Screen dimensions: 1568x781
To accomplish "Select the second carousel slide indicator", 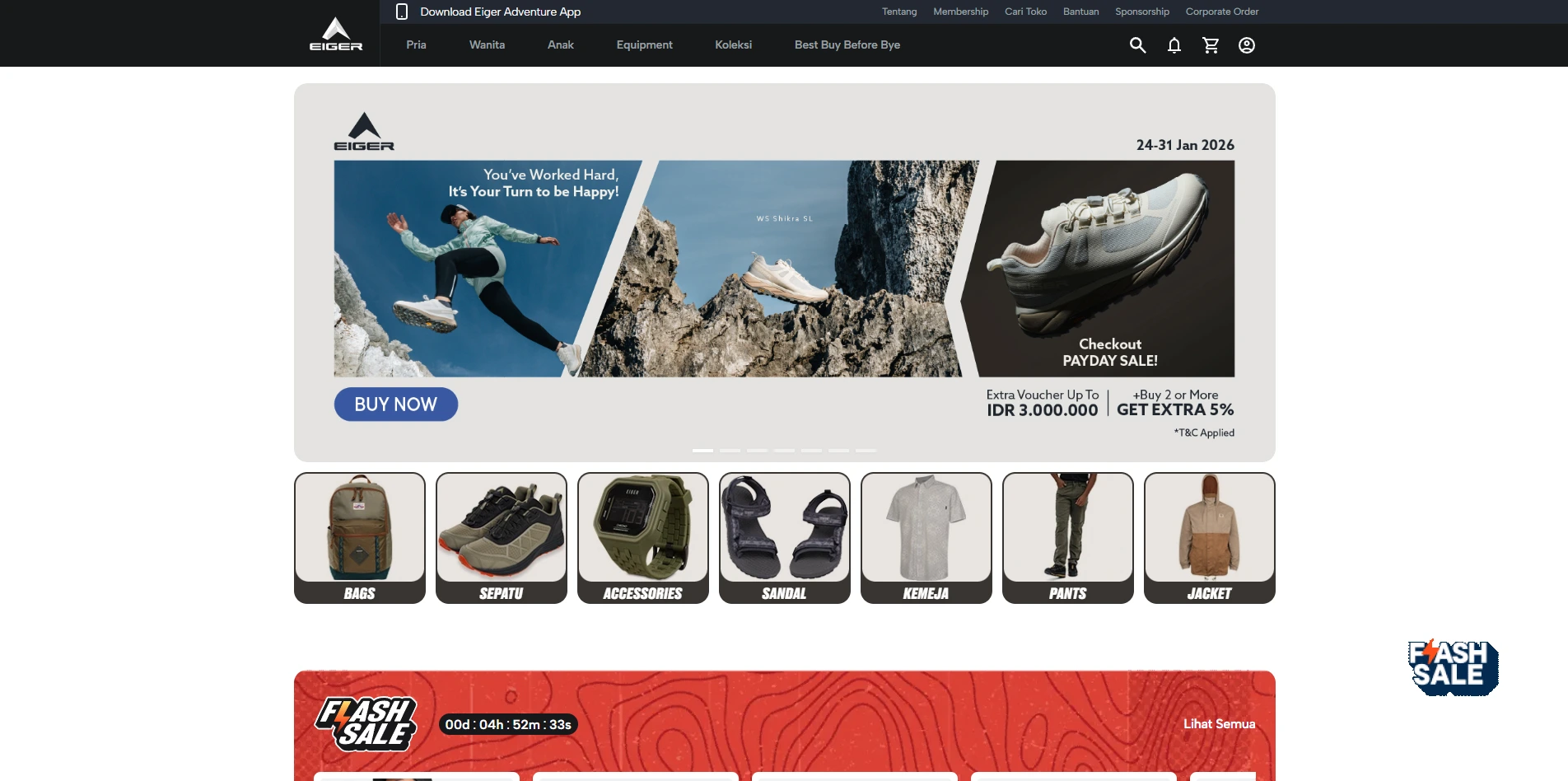I will pyautogui.click(x=730, y=451).
